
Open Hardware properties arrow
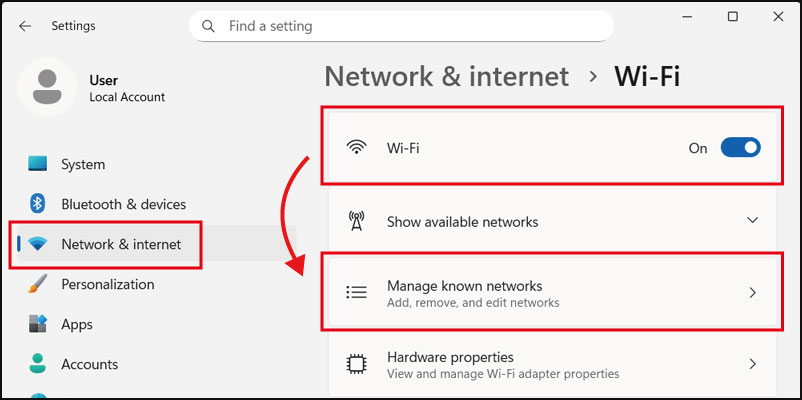coord(753,364)
